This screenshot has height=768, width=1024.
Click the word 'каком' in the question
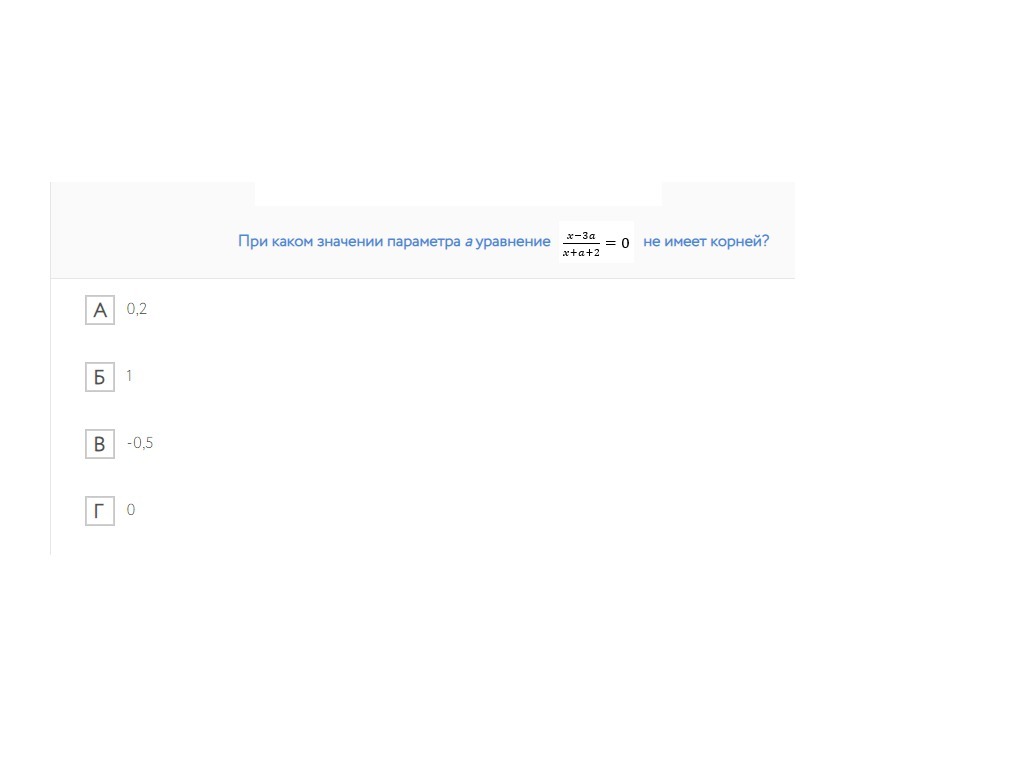pyautogui.click(x=292, y=241)
